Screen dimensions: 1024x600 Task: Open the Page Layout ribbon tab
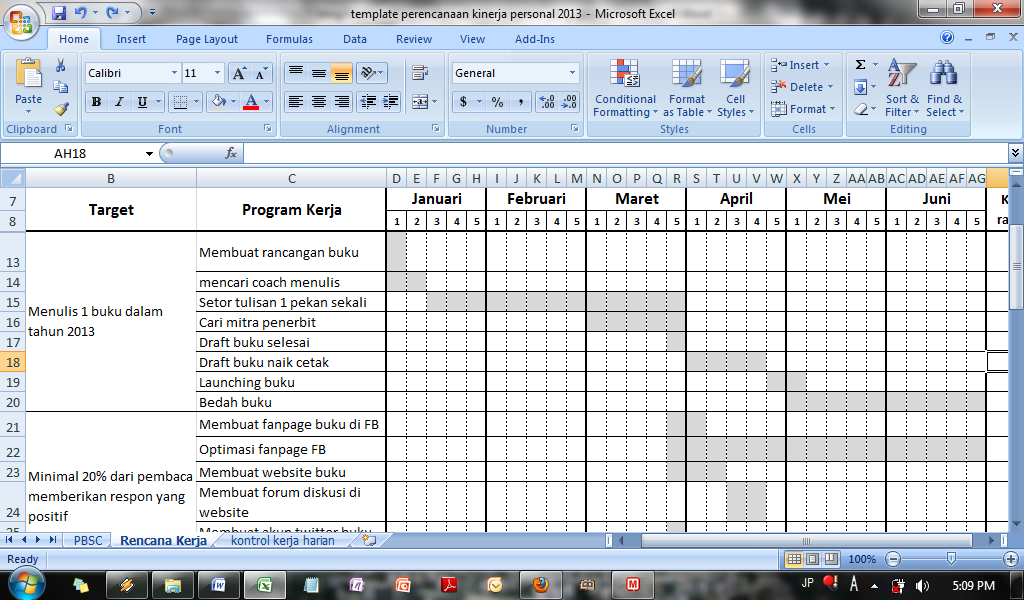(206, 39)
